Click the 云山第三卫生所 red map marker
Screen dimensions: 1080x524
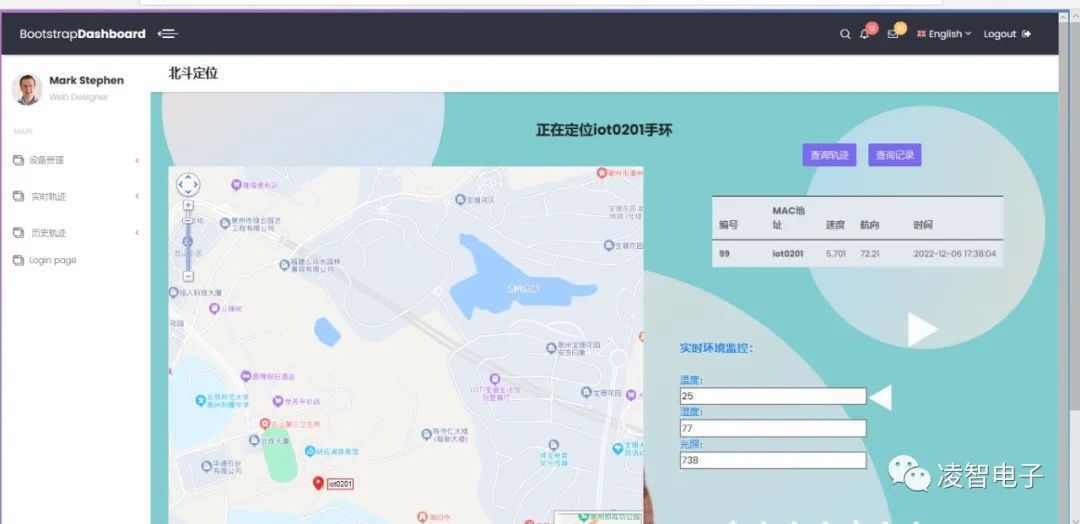[x=264, y=423]
